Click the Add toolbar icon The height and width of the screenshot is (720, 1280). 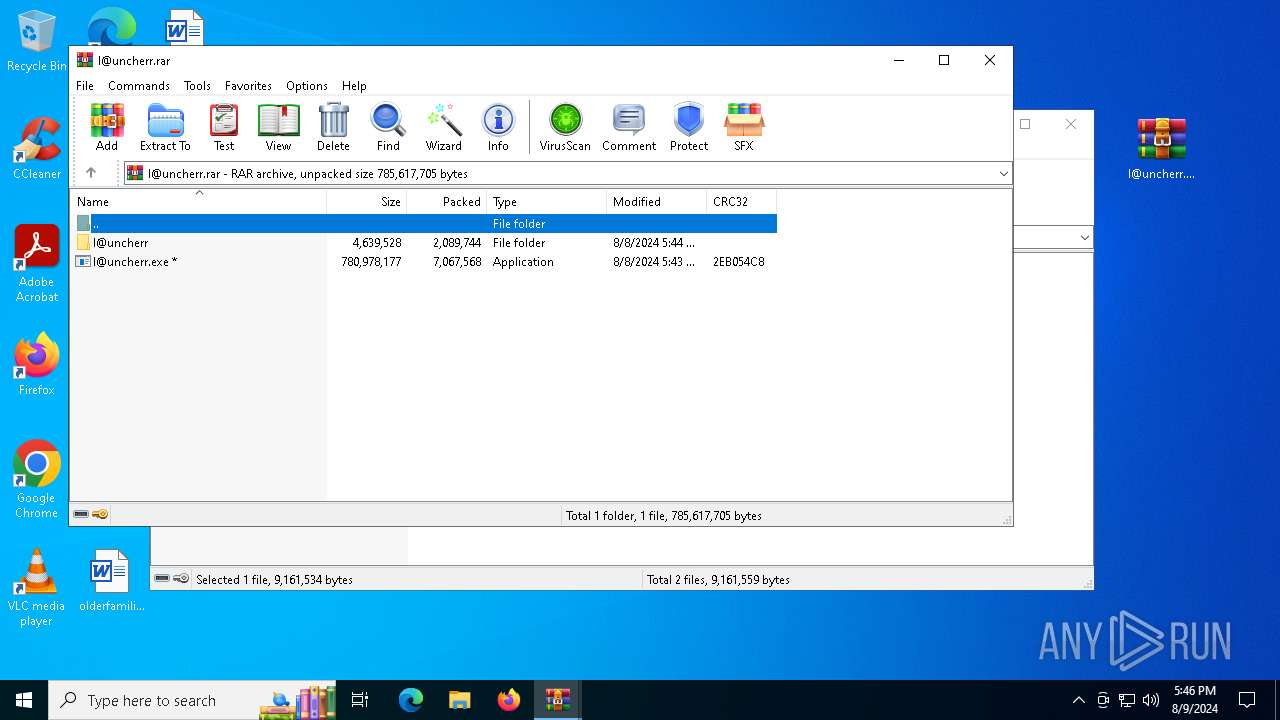click(107, 127)
